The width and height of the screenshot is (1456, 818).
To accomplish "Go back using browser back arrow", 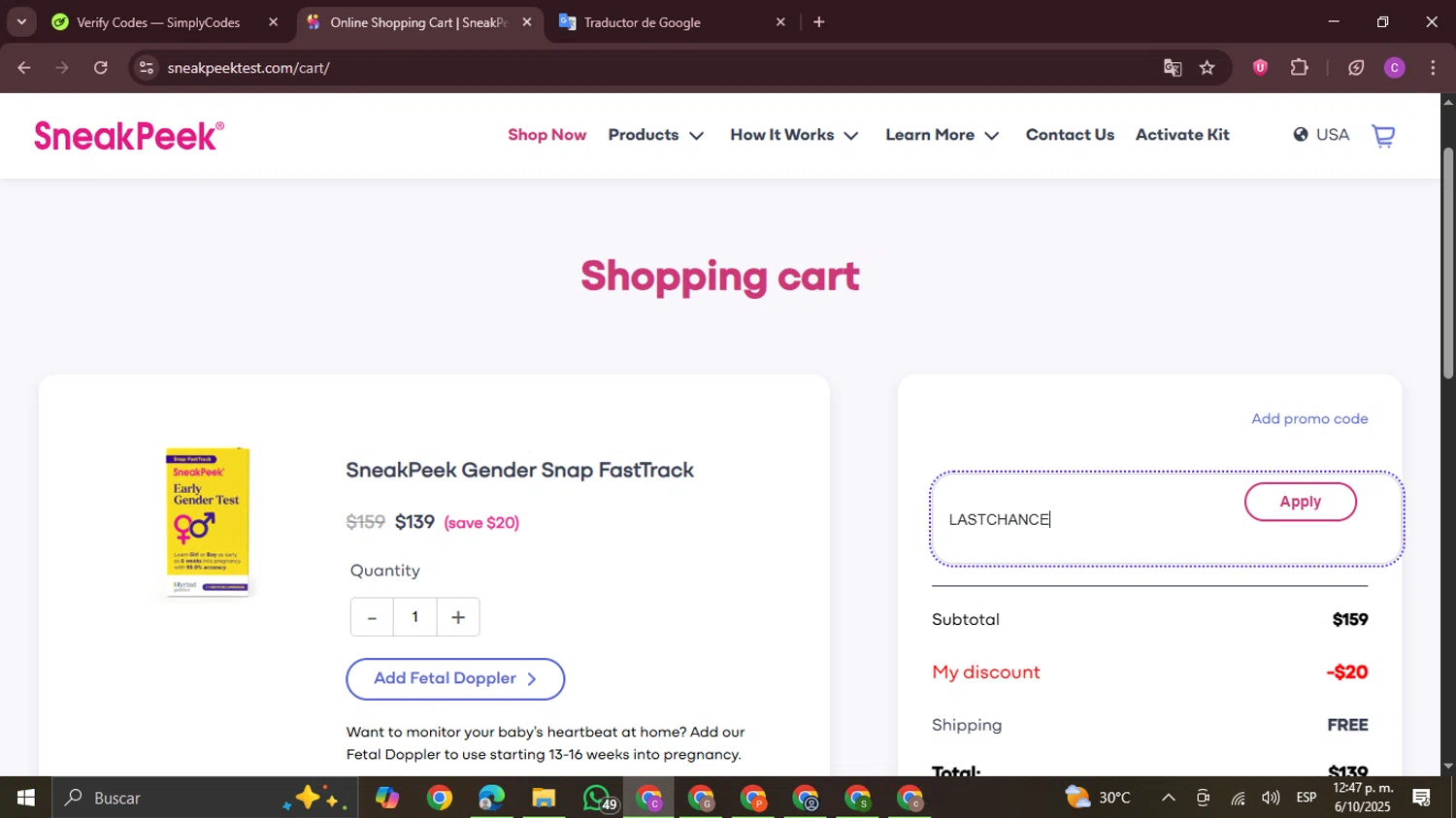I will click(24, 68).
